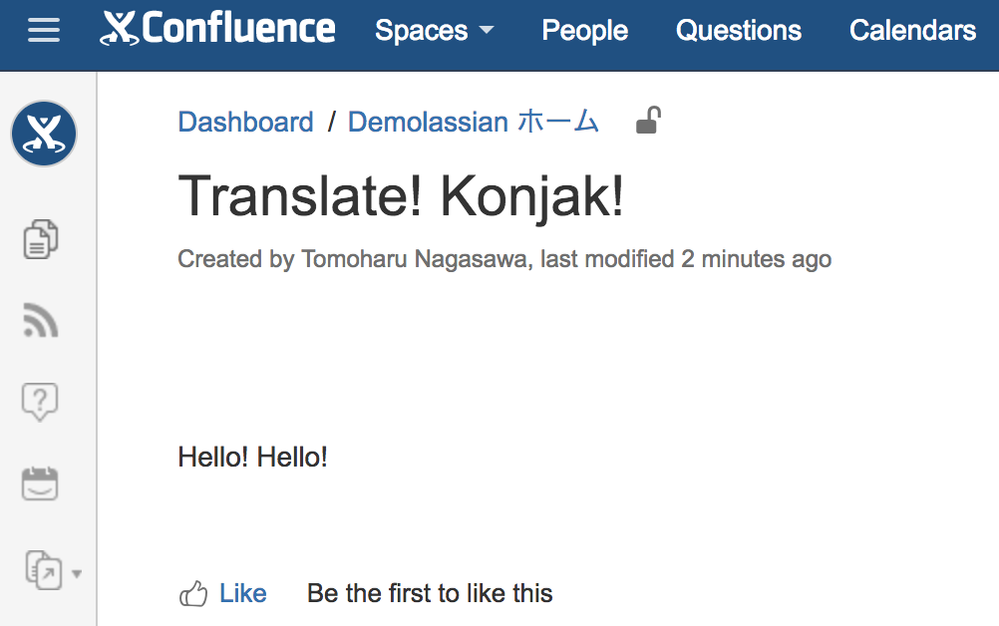
Task: Click the thumbs-up Like icon
Action: pos(193,594)
